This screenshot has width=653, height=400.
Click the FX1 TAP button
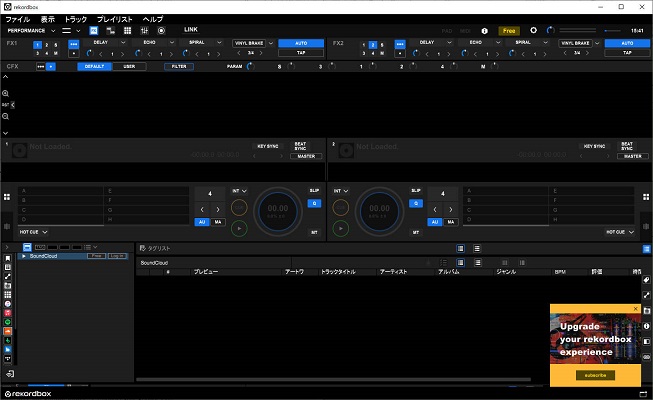pyautogui.click(x=301, y=53)
